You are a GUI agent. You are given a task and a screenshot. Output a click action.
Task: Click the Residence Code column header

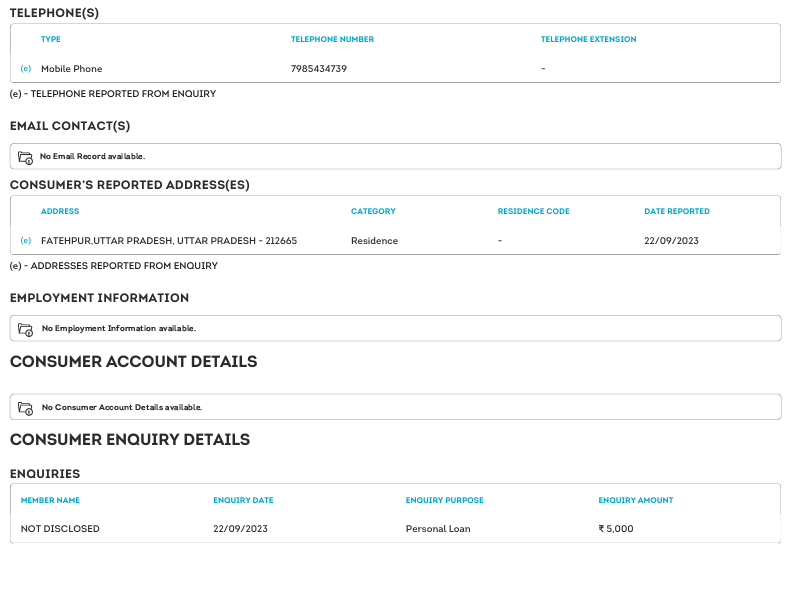[533, 212]
